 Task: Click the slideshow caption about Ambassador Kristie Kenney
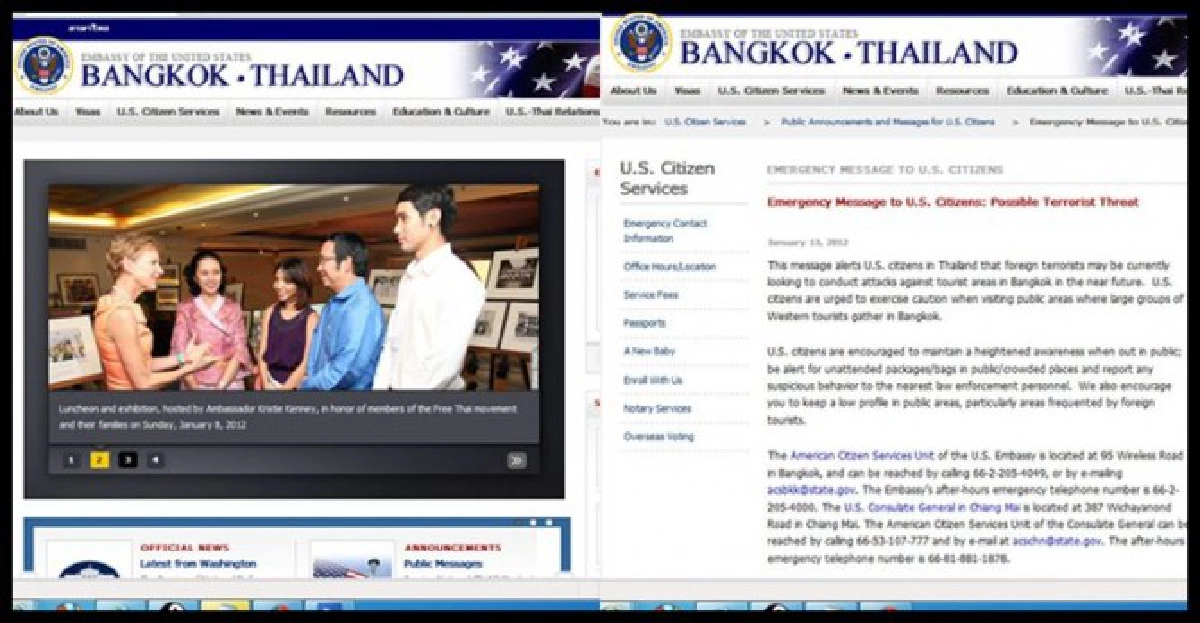point(290,415)
